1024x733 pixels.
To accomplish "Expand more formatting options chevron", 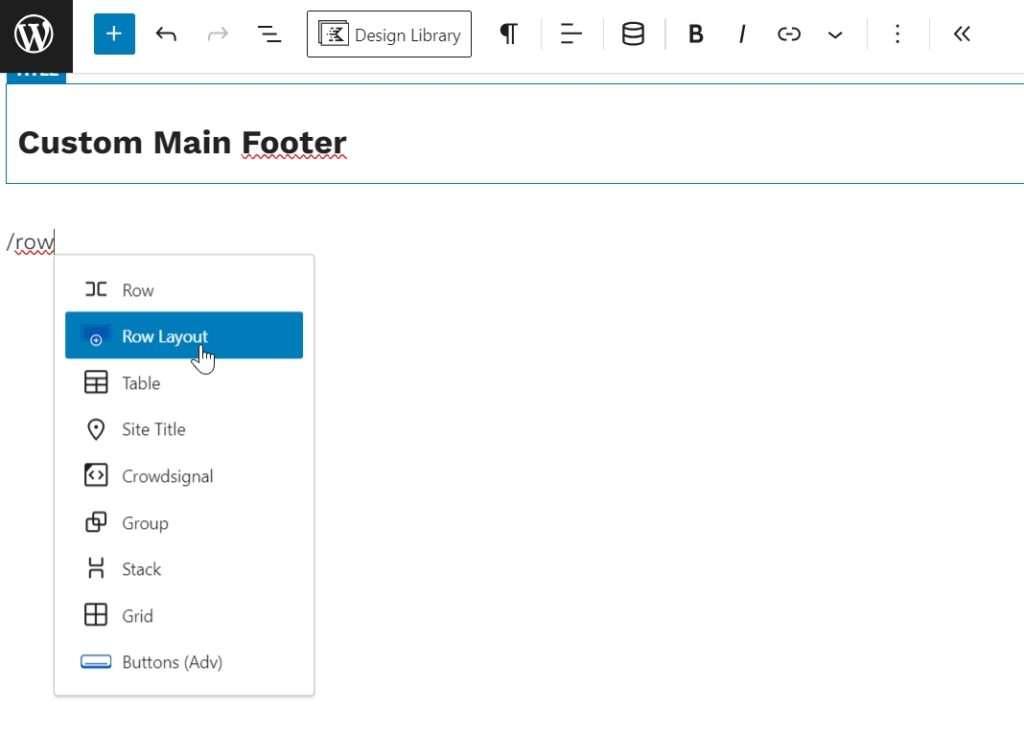I will 835,35.
